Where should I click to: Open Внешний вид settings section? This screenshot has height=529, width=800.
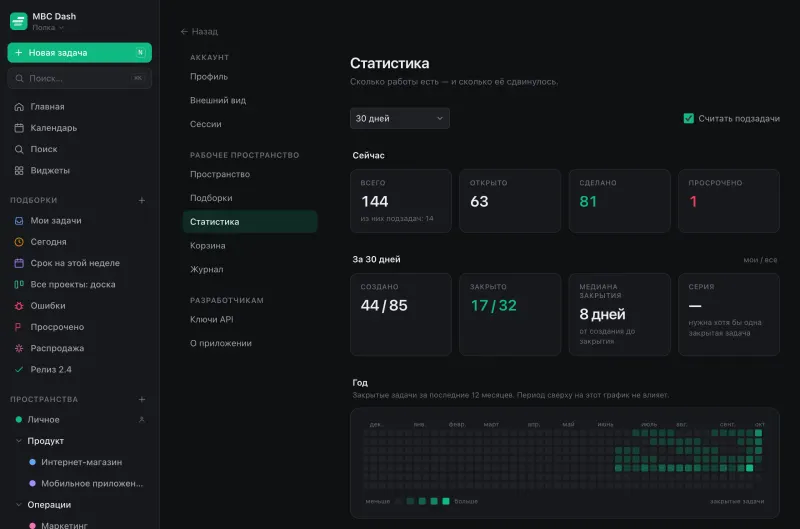[x=250, y=100]
